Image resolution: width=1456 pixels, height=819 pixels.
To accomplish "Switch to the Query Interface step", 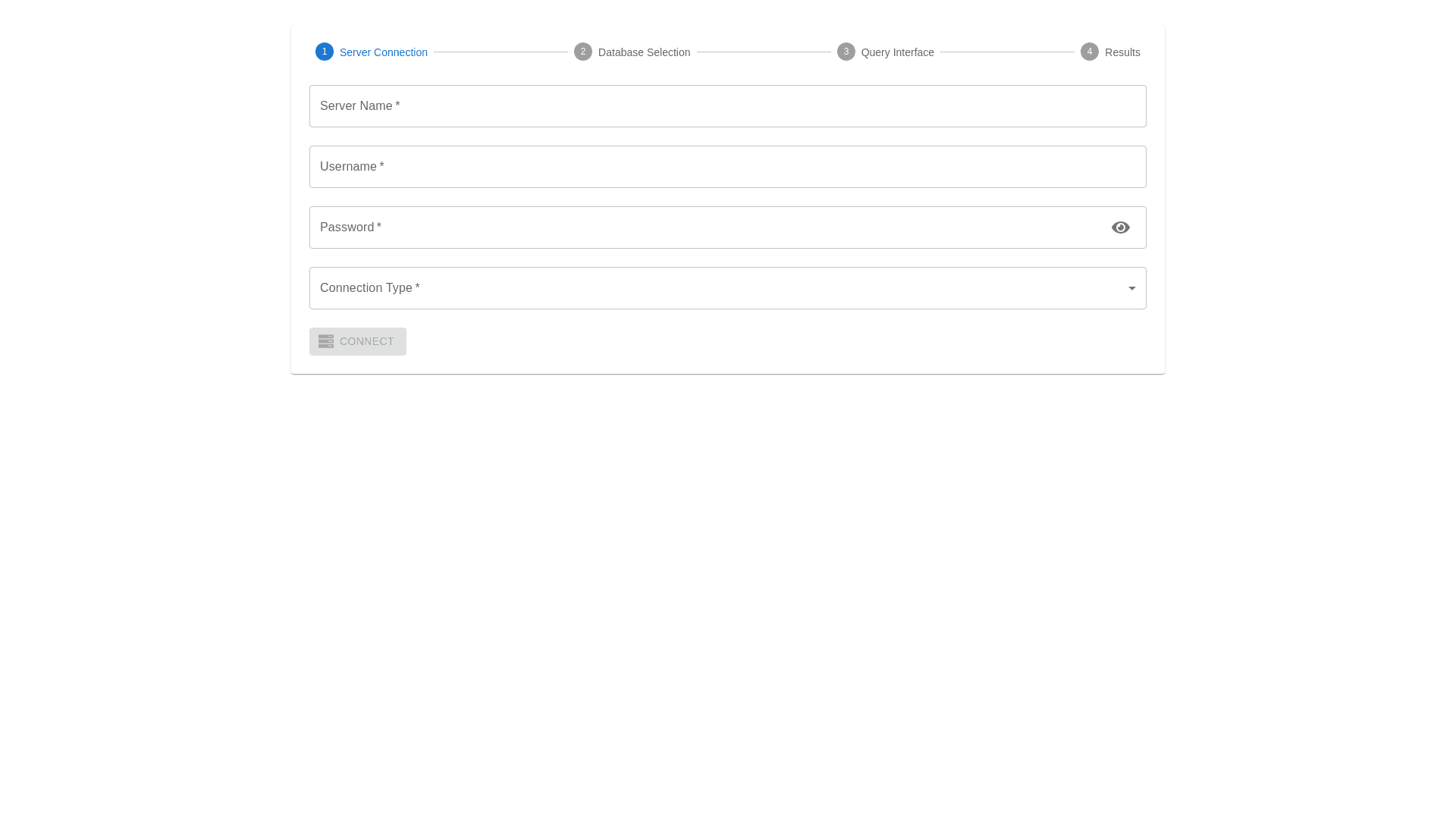I will tap(897, 52).
